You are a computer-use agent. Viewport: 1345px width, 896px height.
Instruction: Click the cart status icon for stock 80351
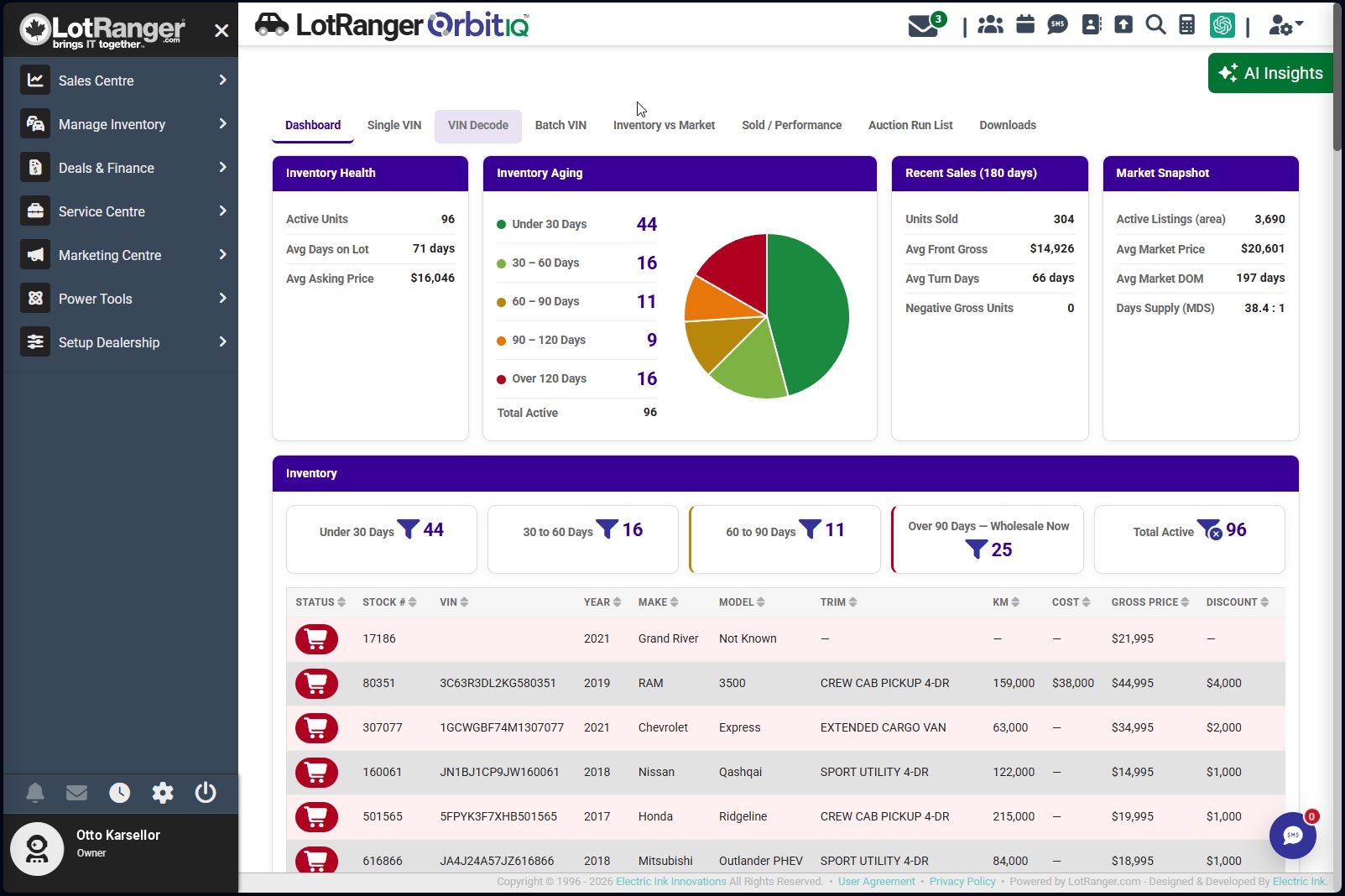(x=316, y=684)
